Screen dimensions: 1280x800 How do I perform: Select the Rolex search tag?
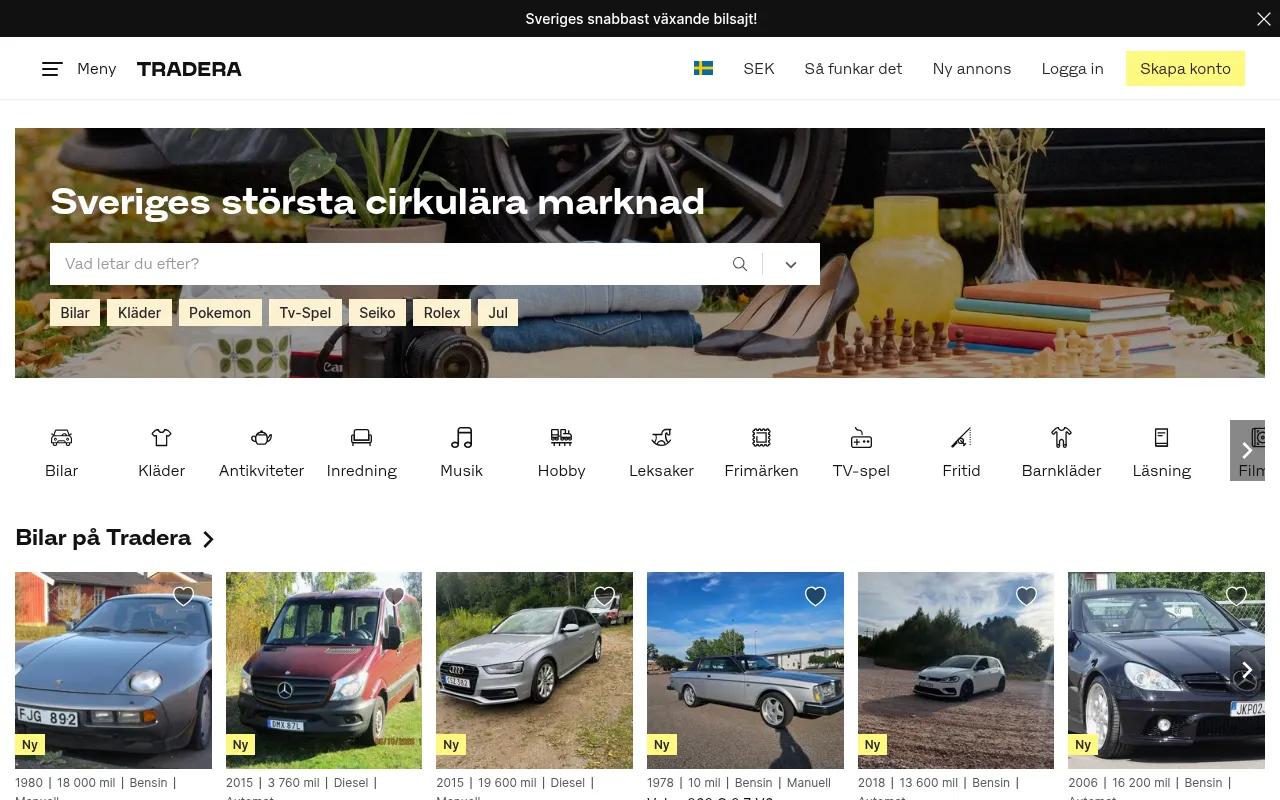pos(442,313)
